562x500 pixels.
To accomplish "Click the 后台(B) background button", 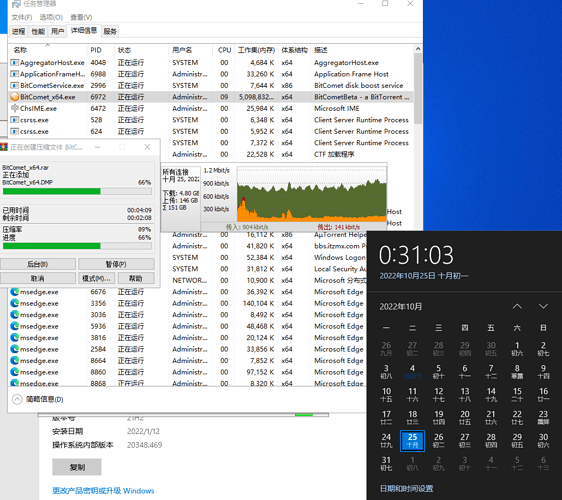I will coord(38,264).
